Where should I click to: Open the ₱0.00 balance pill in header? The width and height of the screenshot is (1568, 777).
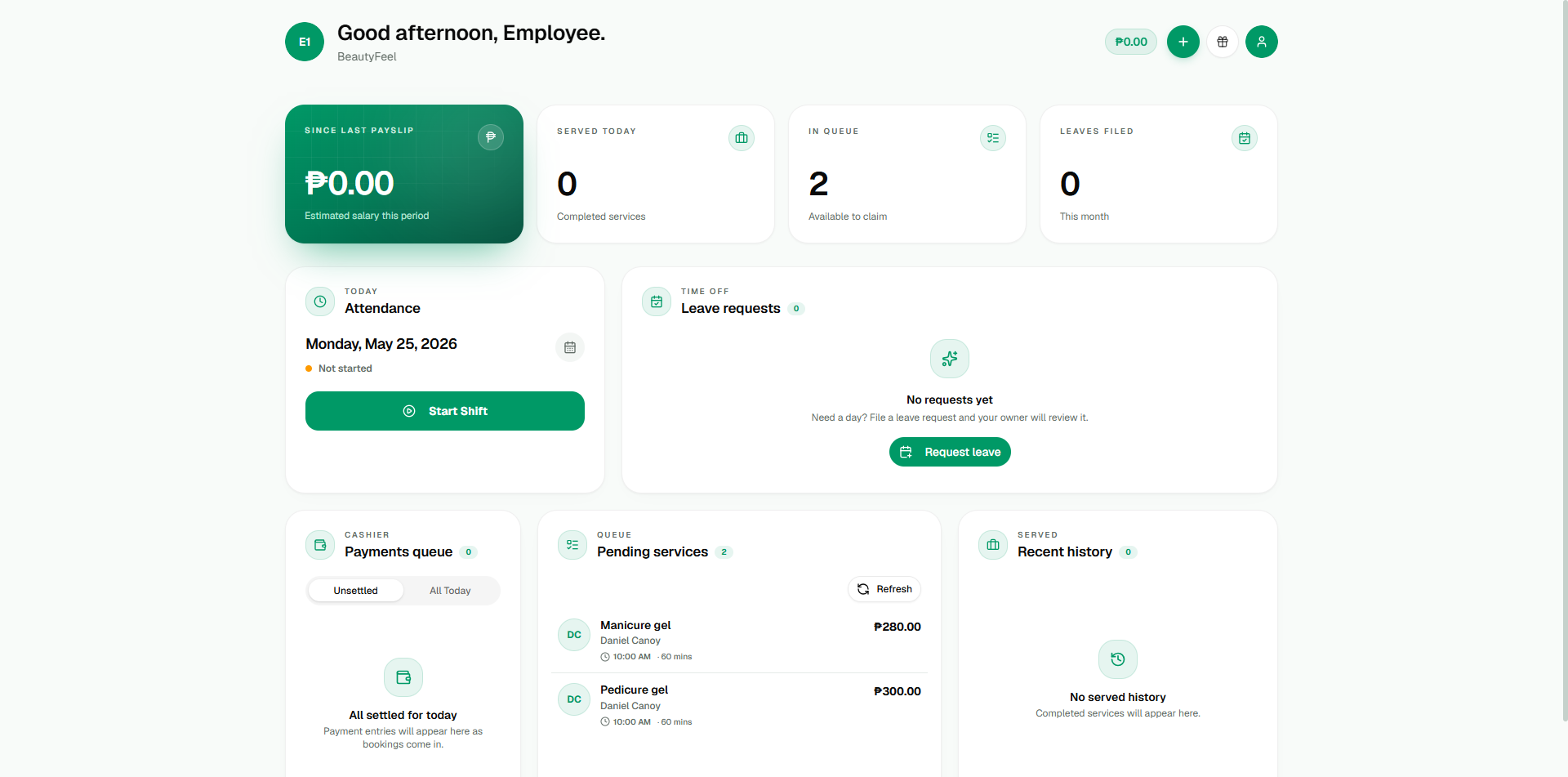(x=1131, y=42)
